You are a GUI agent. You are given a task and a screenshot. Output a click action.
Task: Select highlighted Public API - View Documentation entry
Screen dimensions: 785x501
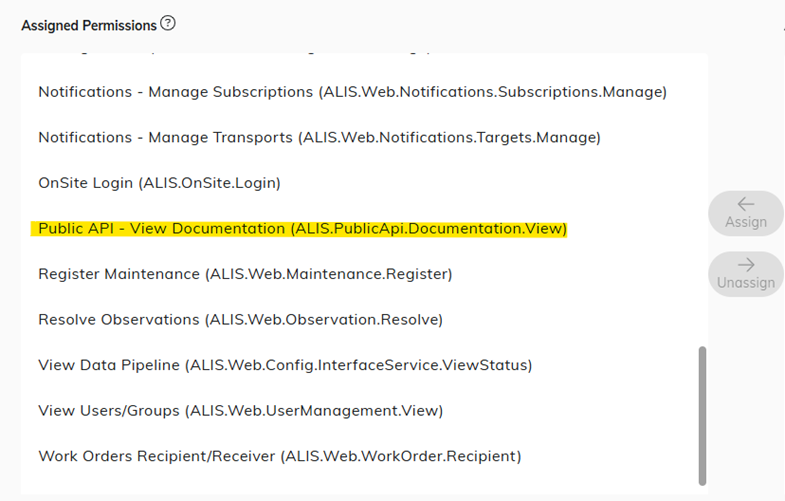click(x=302, y=229)
